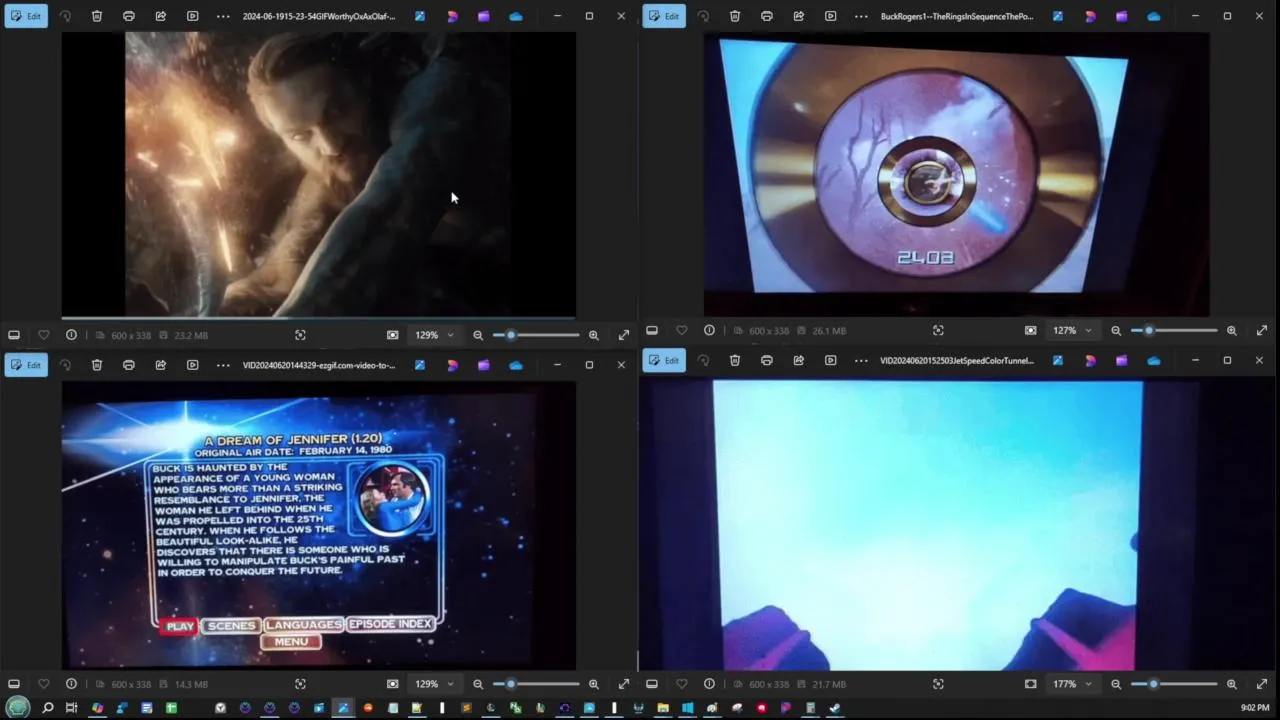Show file info in the BuckRogers window
Image resolution: width=1280 pixels, height=720 pixels.
709,330
